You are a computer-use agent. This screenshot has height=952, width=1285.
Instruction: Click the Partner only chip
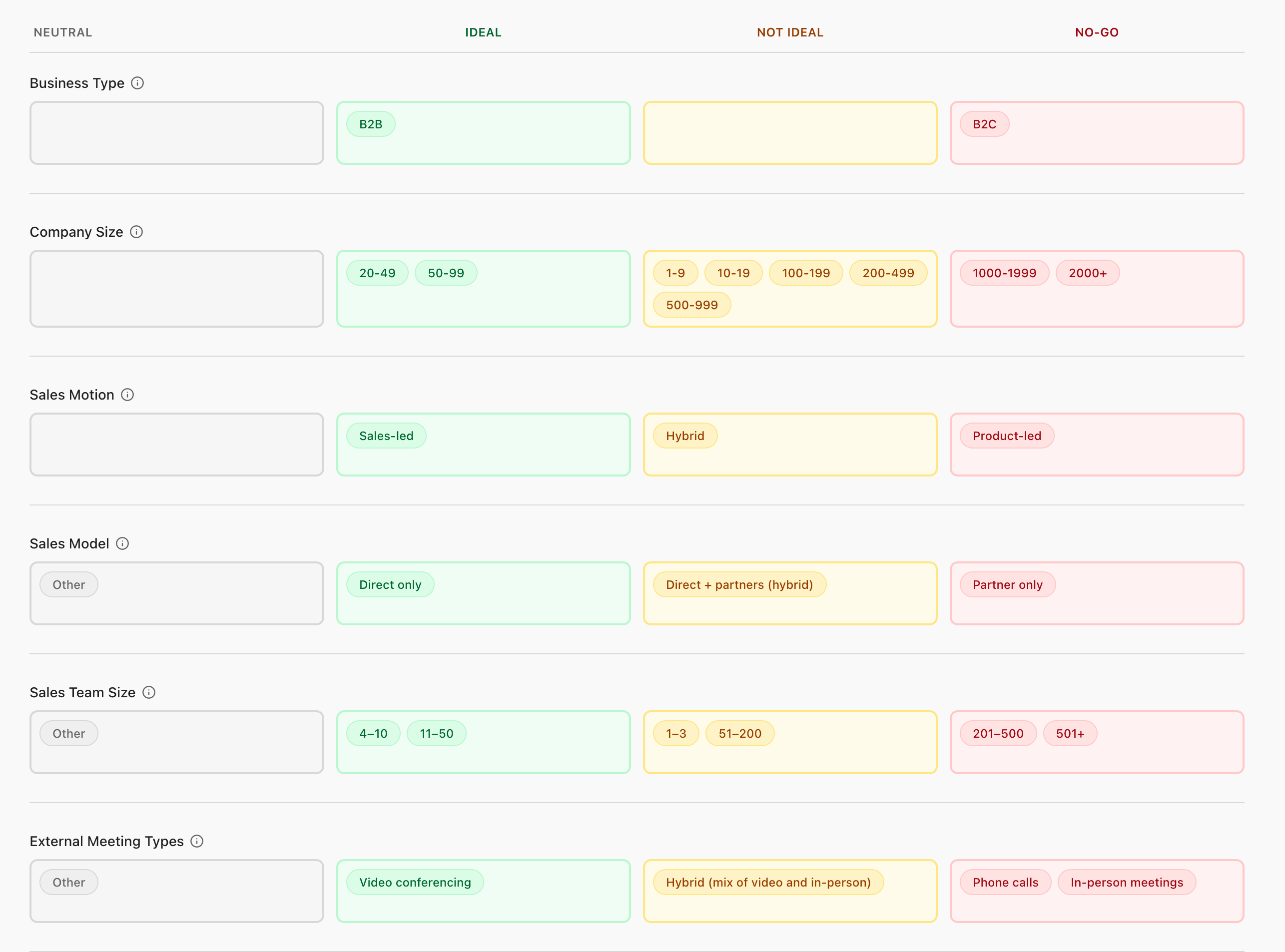point(1007,584)
